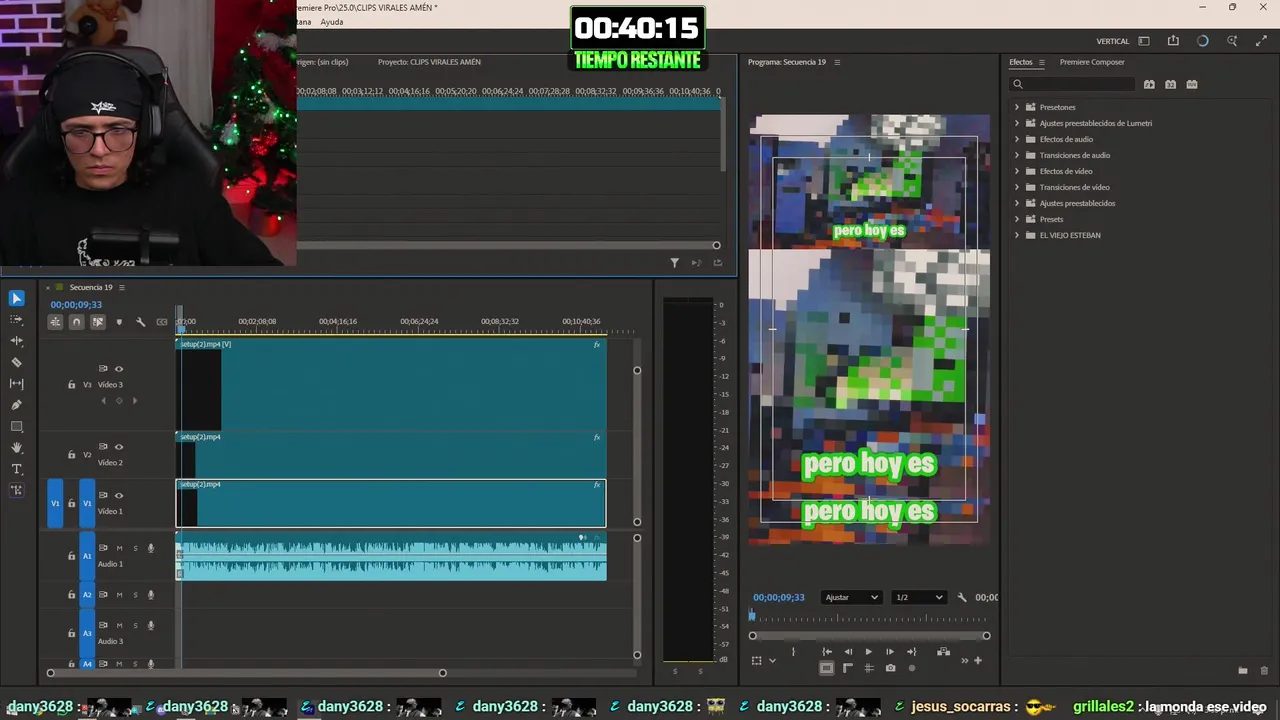Open the Ayuda menu
Screen dimensions: 1280x720
tap(331, 22)
